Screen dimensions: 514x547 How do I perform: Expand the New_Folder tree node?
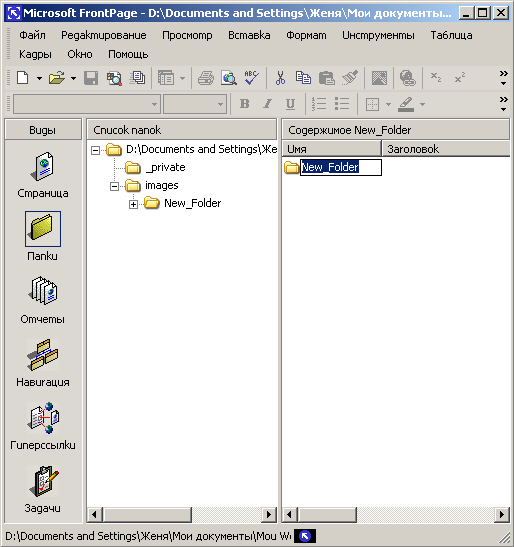click(133, 204)
